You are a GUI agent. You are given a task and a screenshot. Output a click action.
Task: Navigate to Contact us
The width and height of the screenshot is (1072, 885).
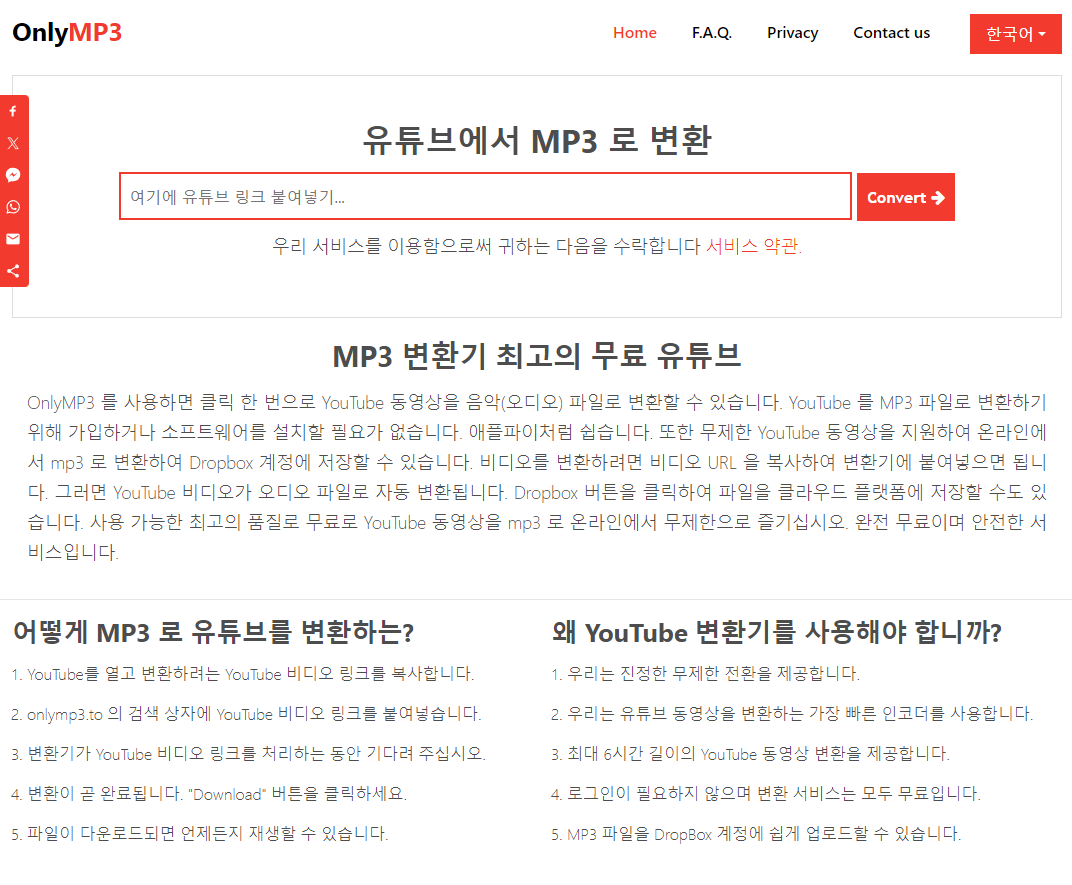coord(891,33)
